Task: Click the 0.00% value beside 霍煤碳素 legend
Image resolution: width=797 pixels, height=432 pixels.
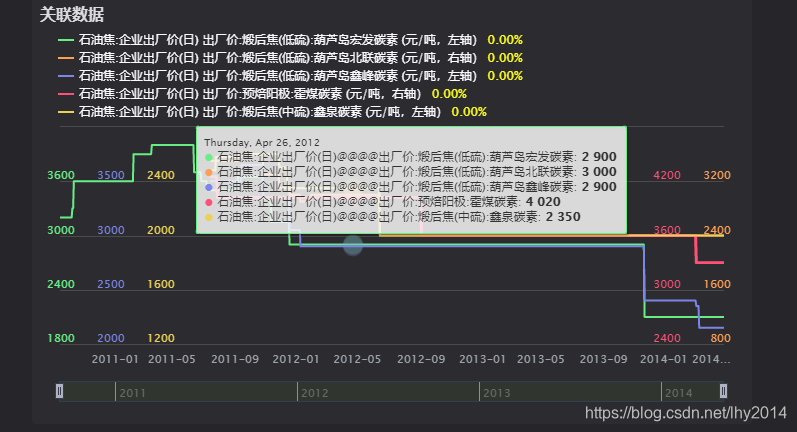Action: (x=449, y=94)
